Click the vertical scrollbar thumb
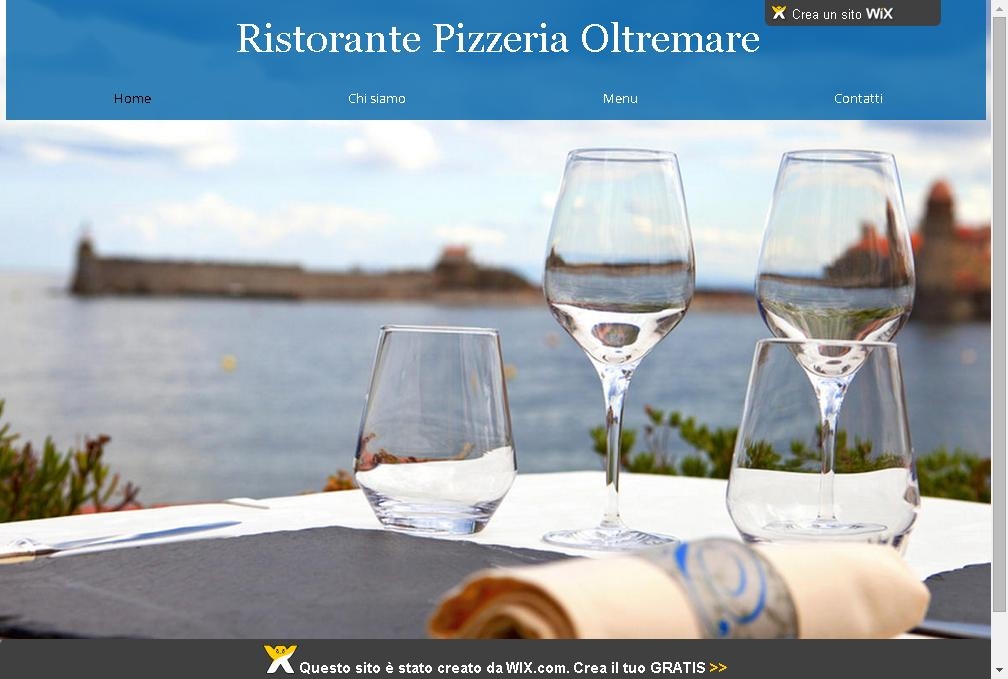Viewport: 1008px width, 679px height. pos(1000,313)
